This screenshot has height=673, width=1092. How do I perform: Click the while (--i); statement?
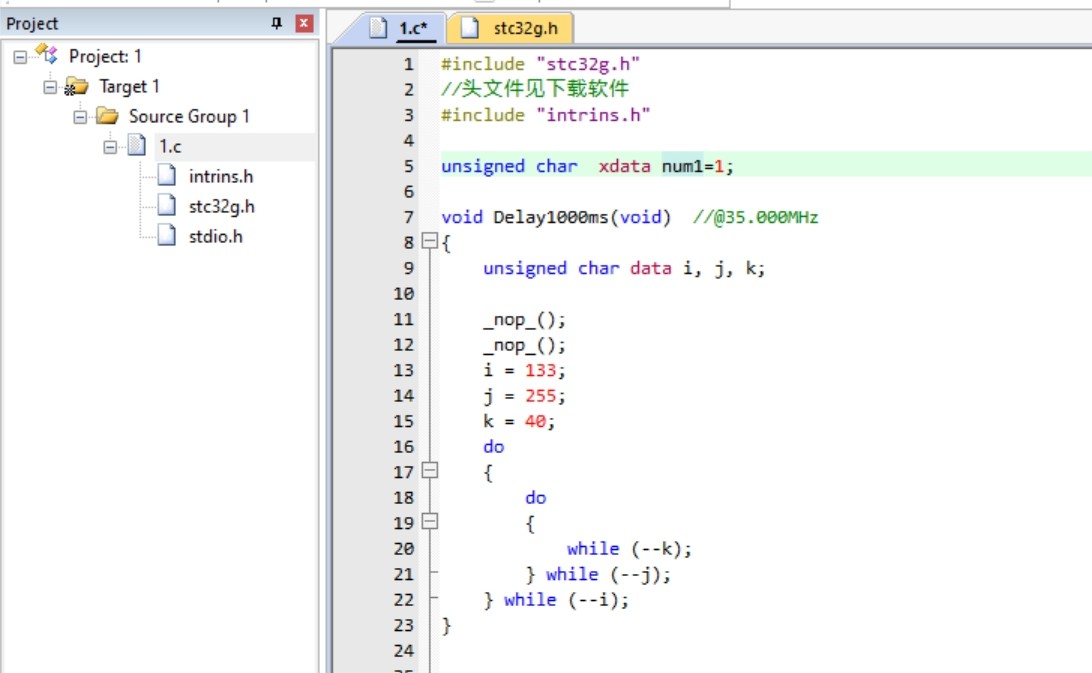click(x=567, y=600)
